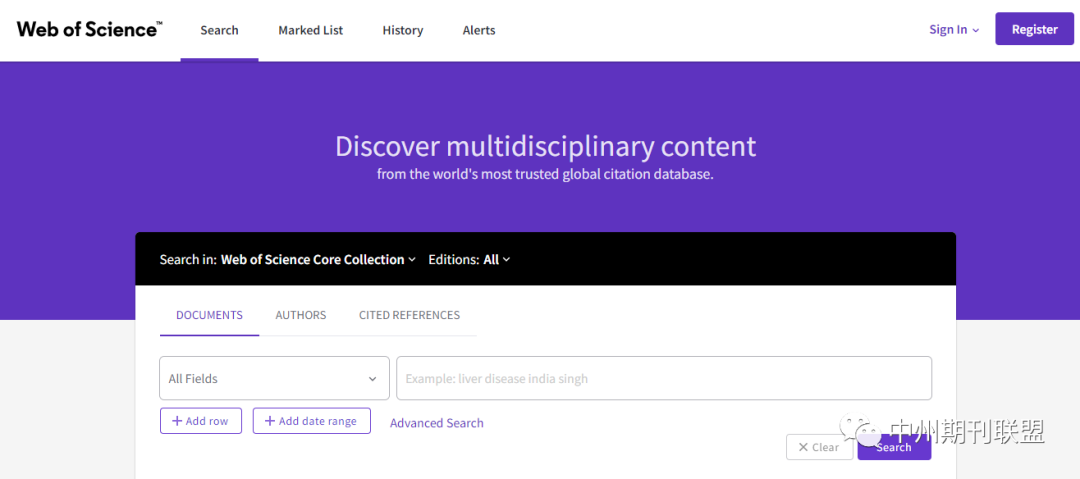Expand the Sign In dropdown

954,30
